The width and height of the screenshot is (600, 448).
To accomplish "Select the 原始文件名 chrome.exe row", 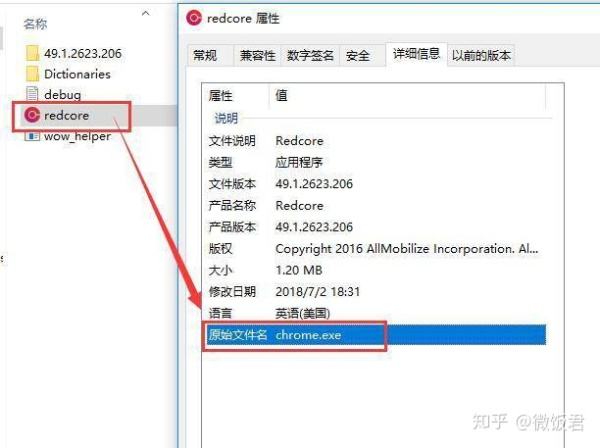I will tap(377, 335).
